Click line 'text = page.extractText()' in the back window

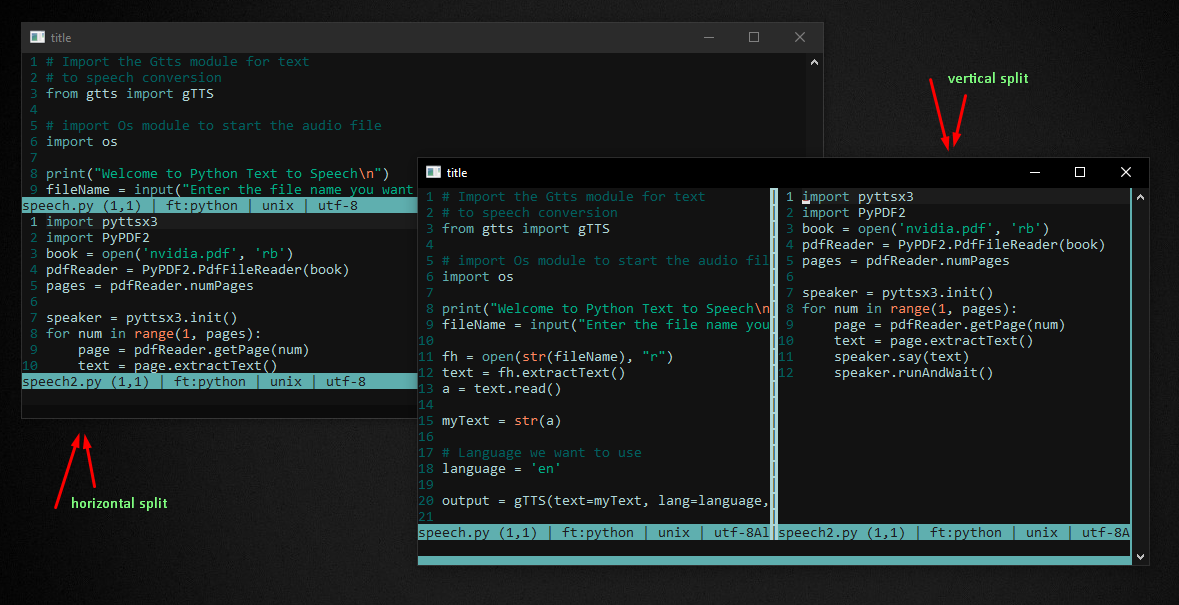click(178, 365)
